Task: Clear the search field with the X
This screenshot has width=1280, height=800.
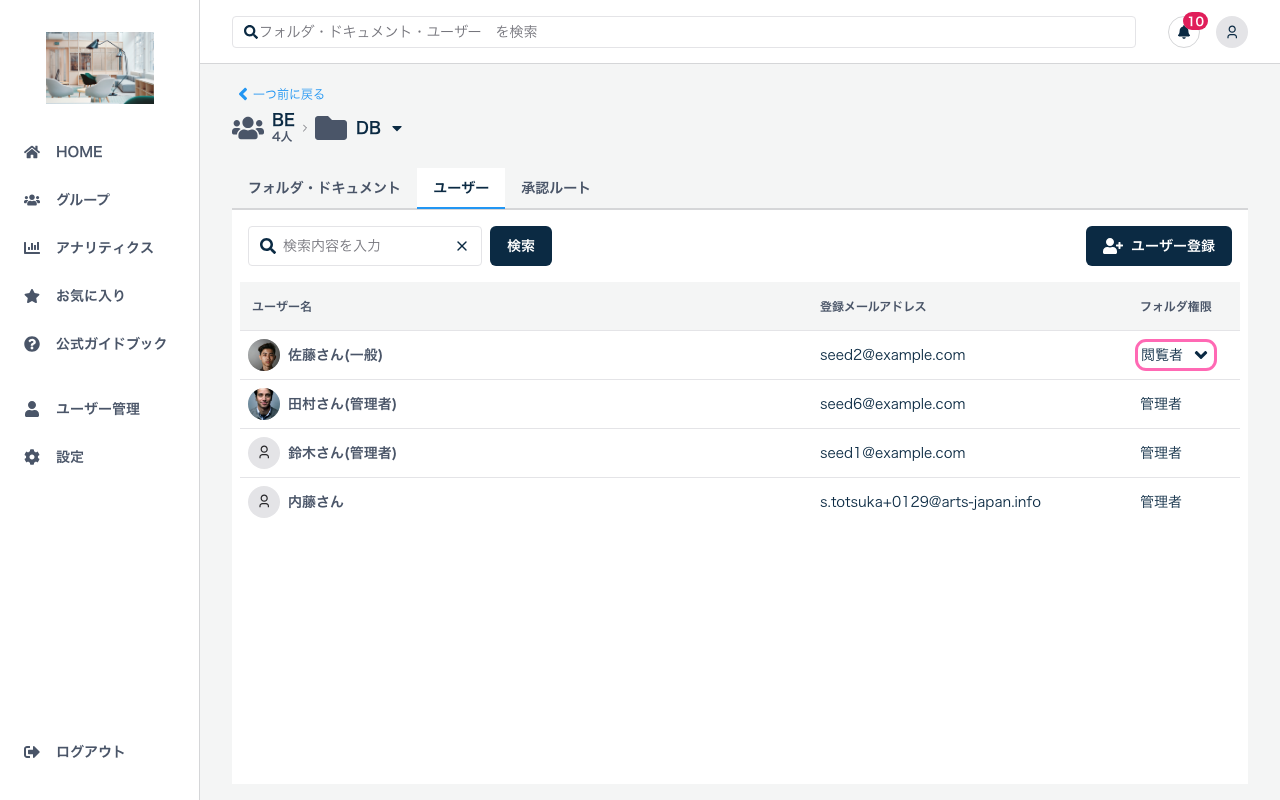Action: [x=462, y=246]
